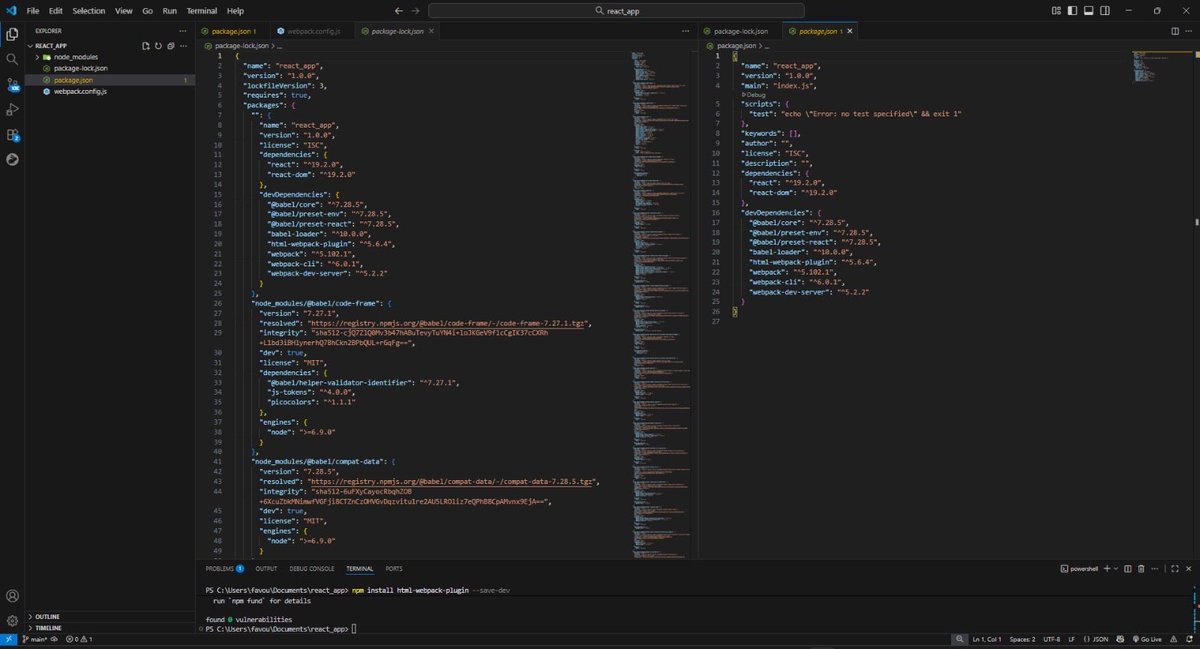This screenshot has height=649, width=1200.
Task: Open more actions for left editor group
Action: pos(687,31)
